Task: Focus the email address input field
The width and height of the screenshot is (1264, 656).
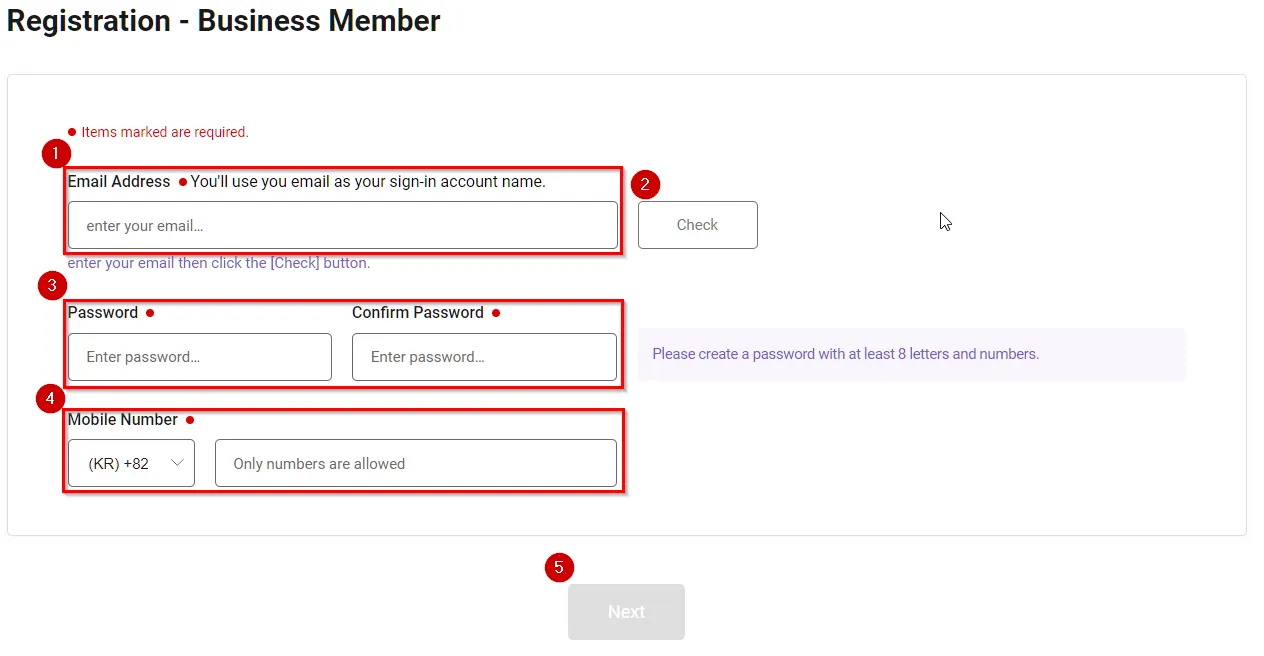Action: [x=342, y=226]
